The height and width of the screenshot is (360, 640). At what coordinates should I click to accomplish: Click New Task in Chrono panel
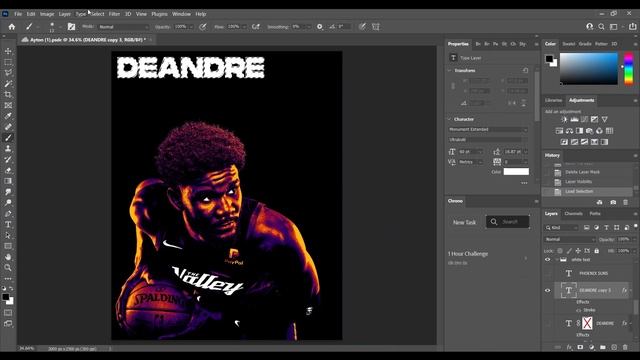pos(464,222)
